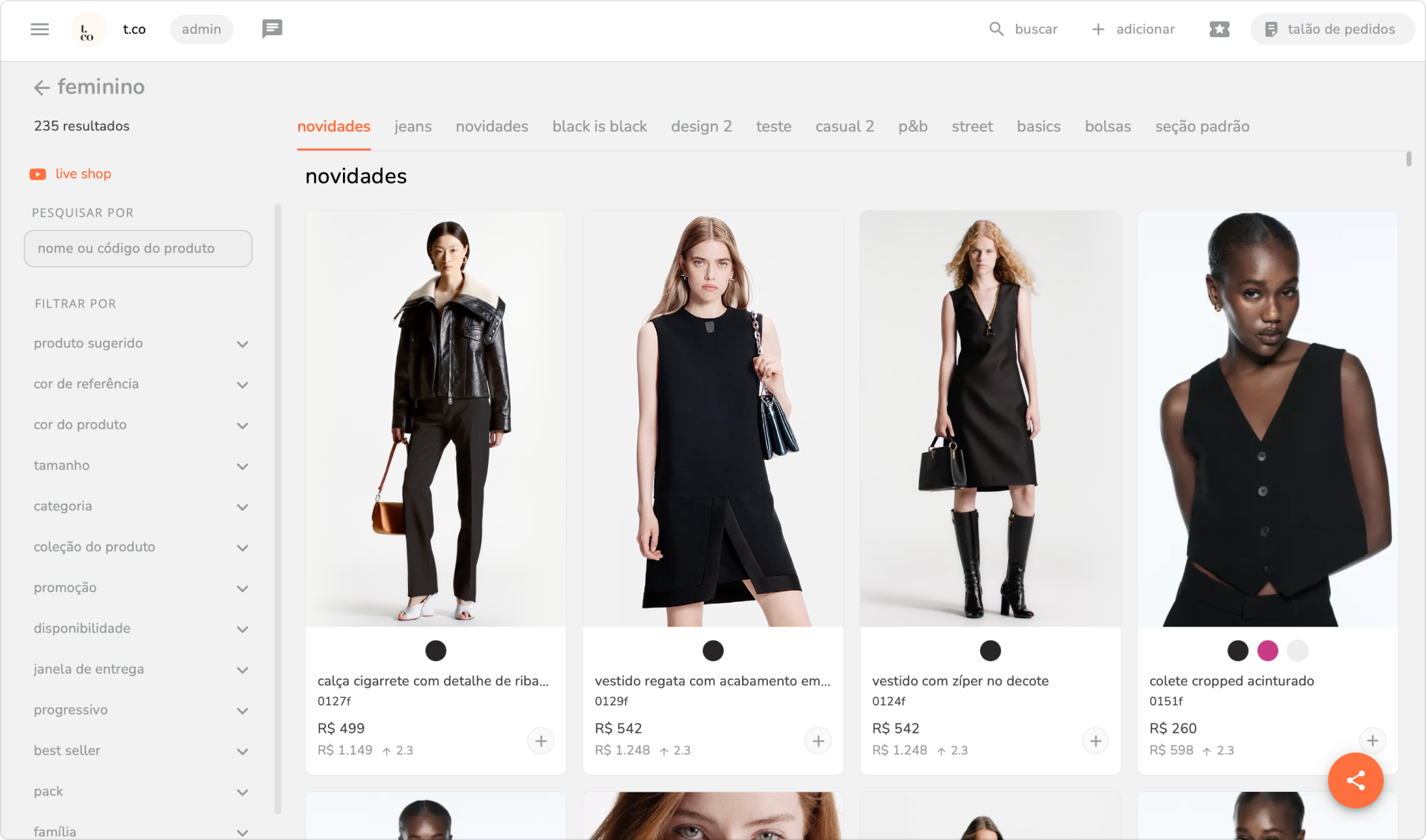Screen dimensions: 1426x840
Task: Open the hamburger menu icon
Action: click(x=40, y=29)
